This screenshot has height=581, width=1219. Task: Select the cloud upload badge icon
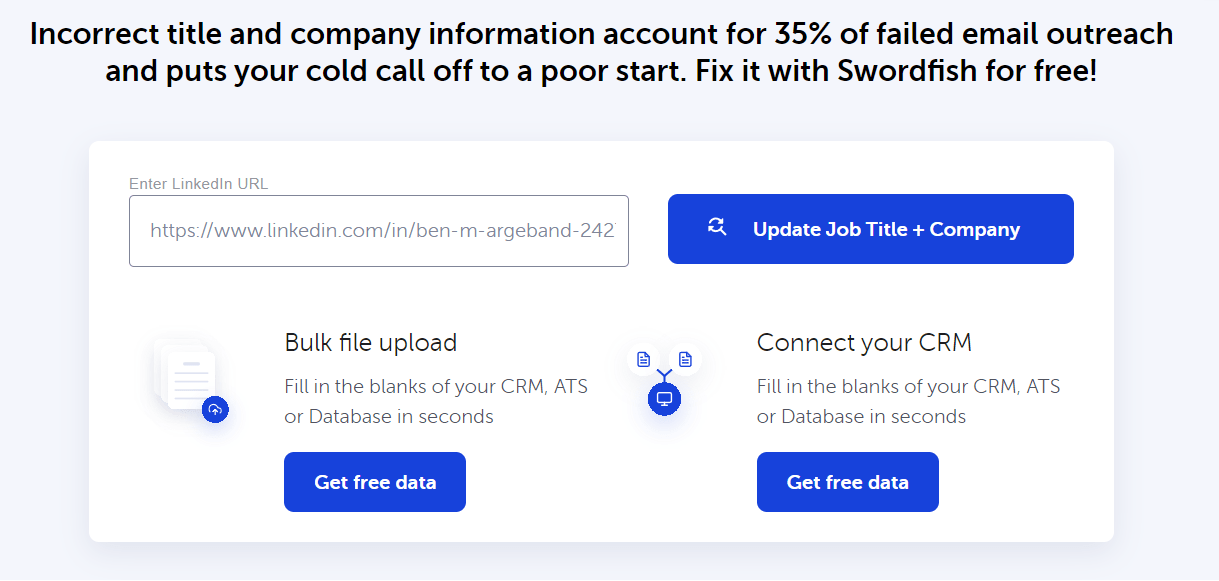pos(215,410)
